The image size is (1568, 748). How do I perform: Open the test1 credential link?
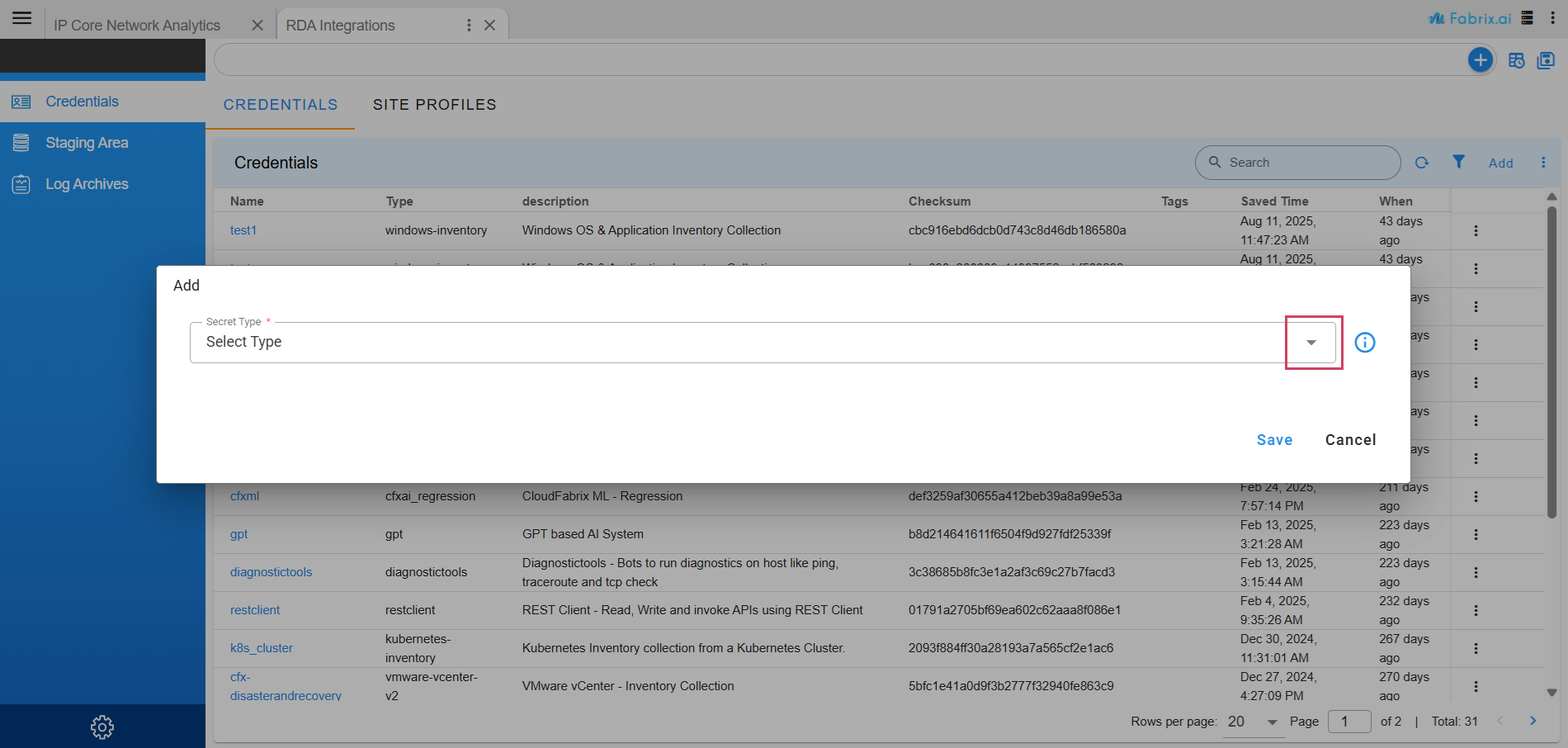click(x=243, y=230)
